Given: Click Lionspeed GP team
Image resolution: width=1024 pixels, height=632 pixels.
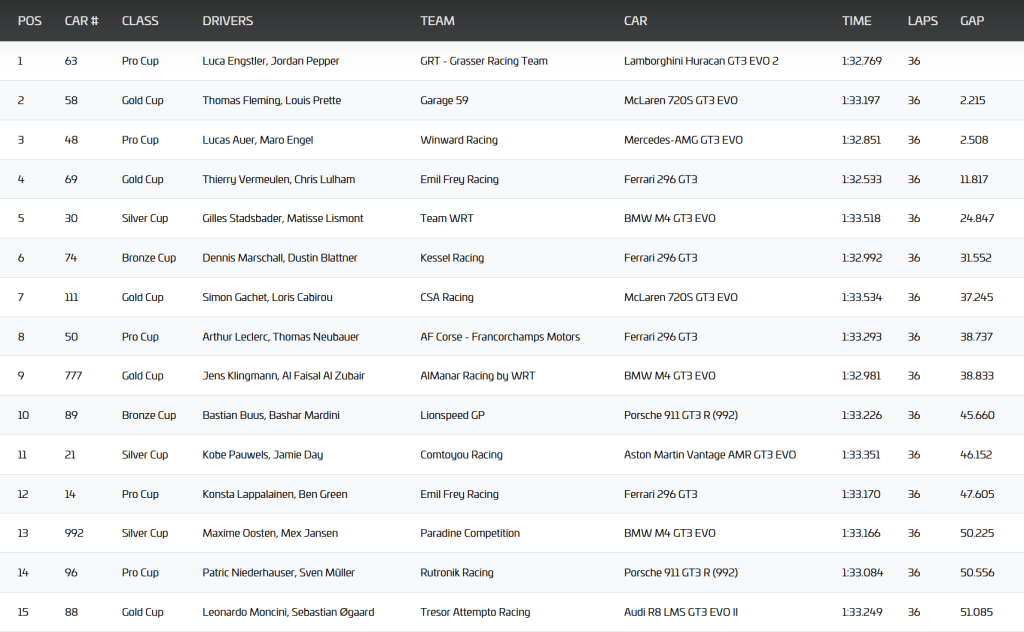Looking at the screenshot, I should point(452,415).
